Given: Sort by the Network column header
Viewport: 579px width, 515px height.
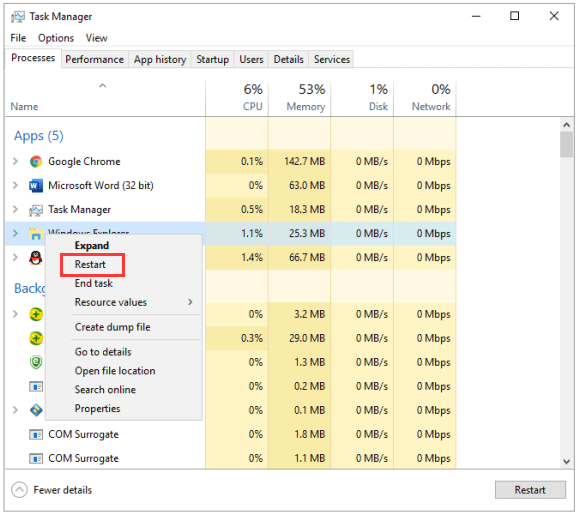Looking at the screenshot, I should [x=425, y=98].
